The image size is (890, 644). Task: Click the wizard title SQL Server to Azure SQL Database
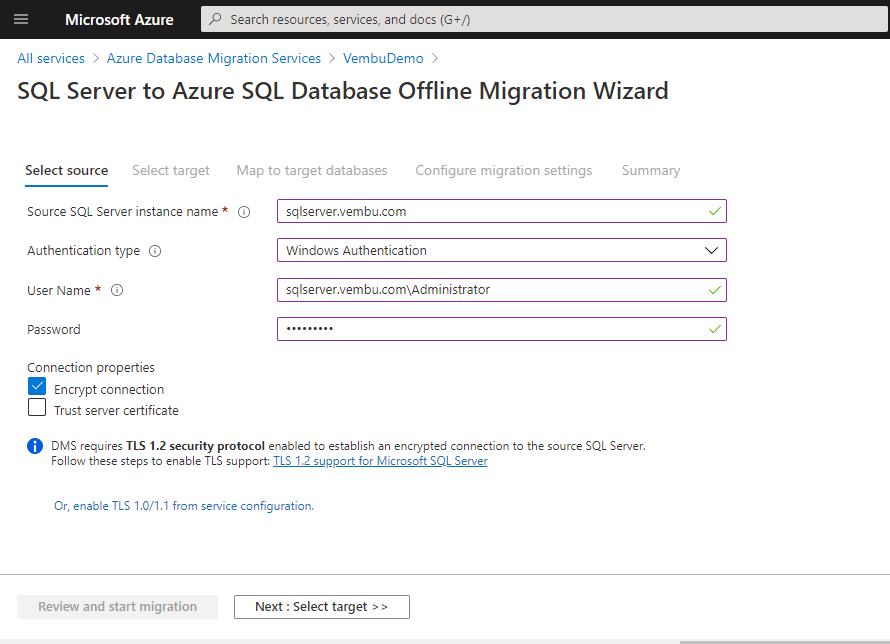click(343, 91)
